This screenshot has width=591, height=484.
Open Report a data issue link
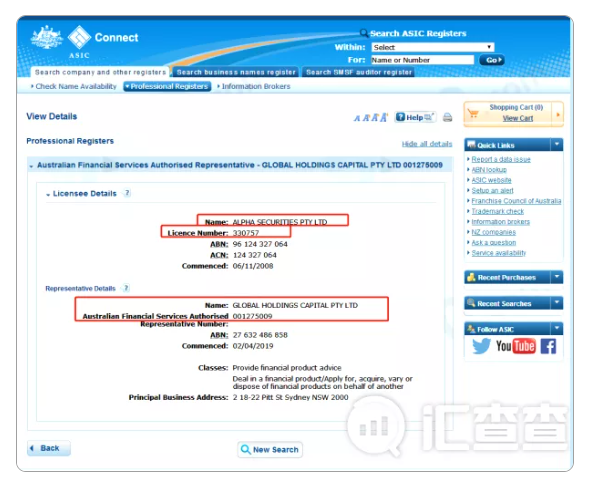point(501,159)
